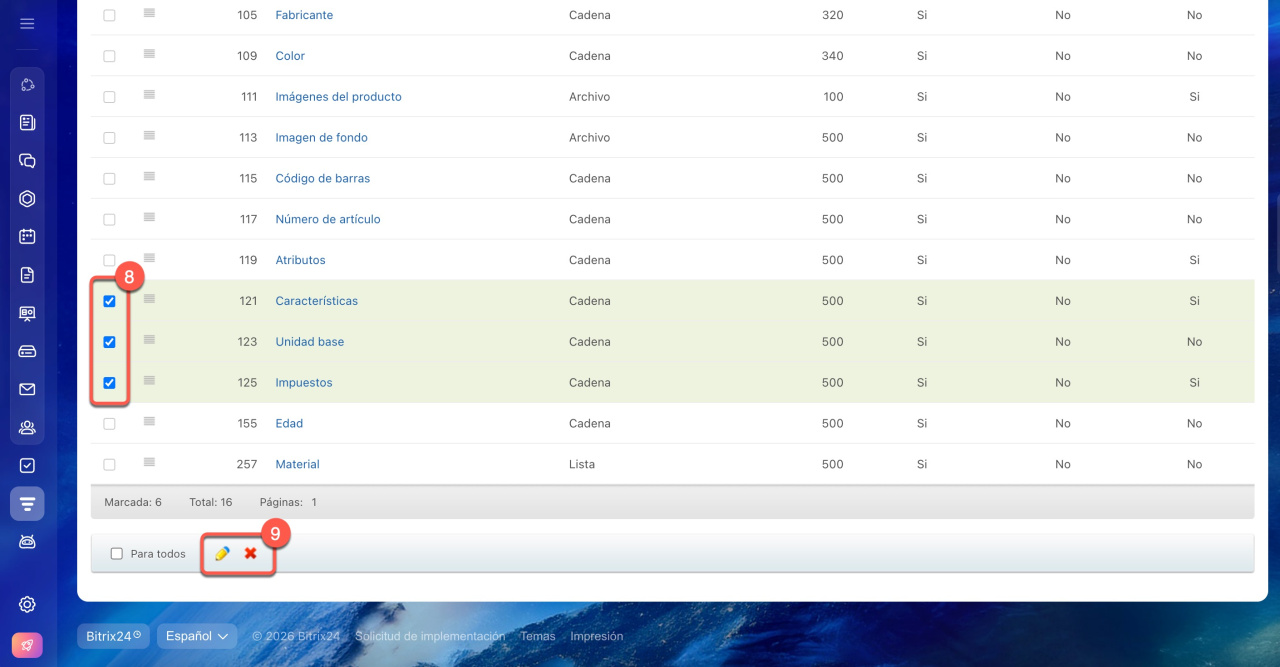Open the settings gear in the sidebar
The height and width of the screenshot is (667, 1280).
[27, 604]
